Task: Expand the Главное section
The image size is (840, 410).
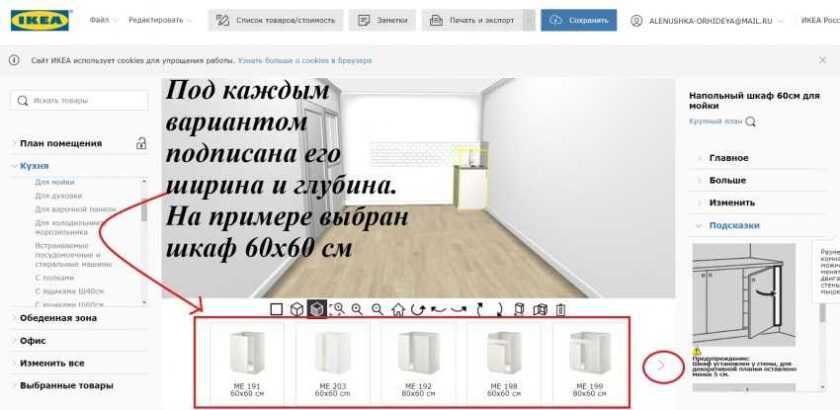Action: 728,158
